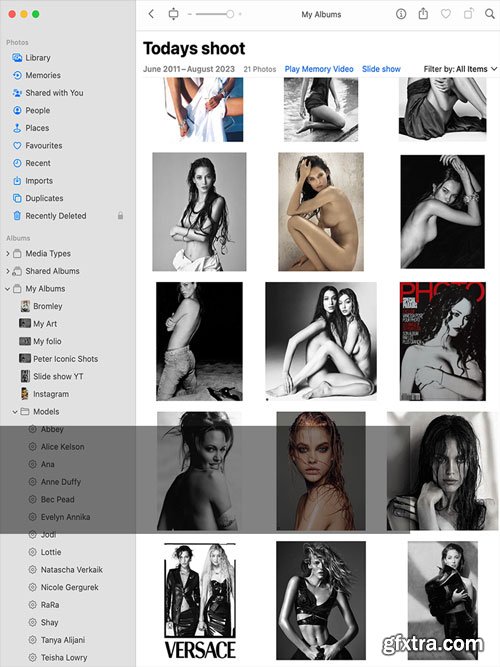
Task: Open search with the magnifier icon
Action: click(490, 14)
